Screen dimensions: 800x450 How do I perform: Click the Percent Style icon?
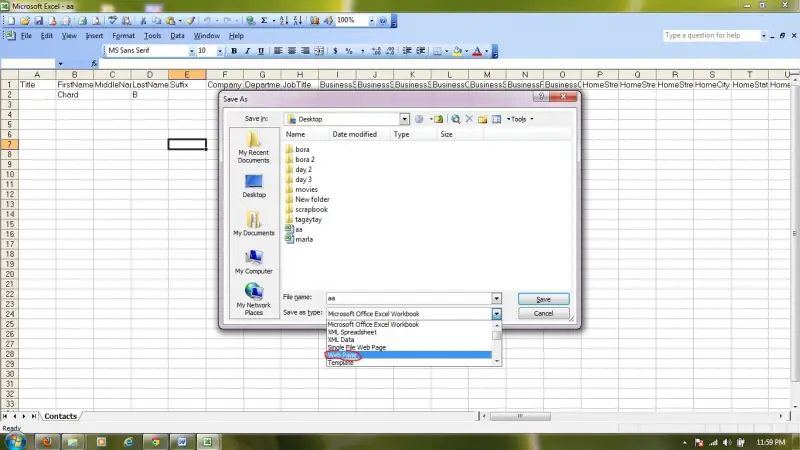[x=348, y=51]
